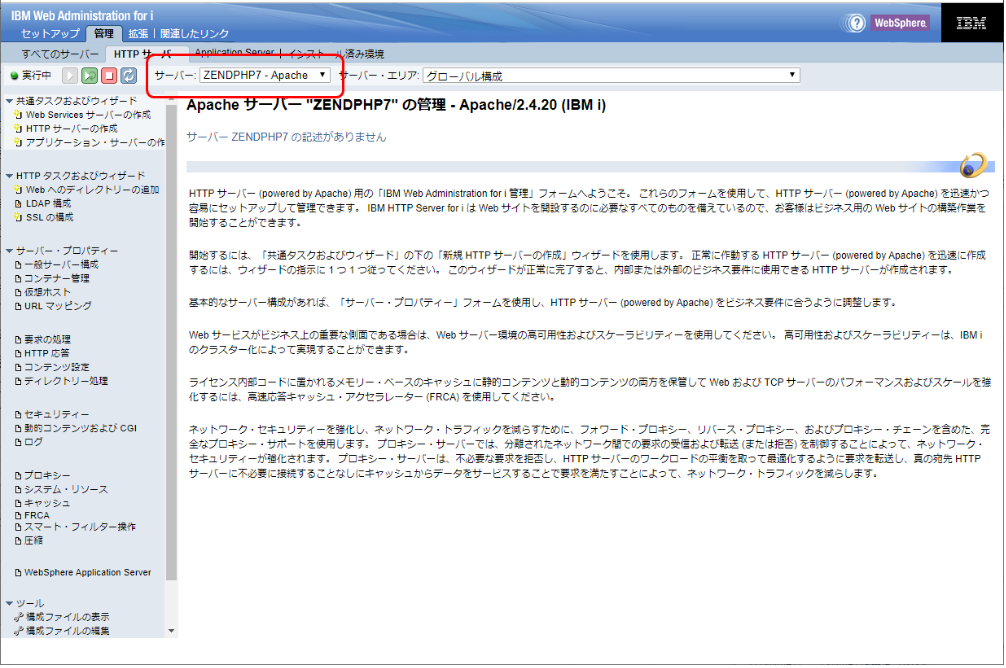Collapse the 共通タスクおよびウィザード section

[10, 101]
